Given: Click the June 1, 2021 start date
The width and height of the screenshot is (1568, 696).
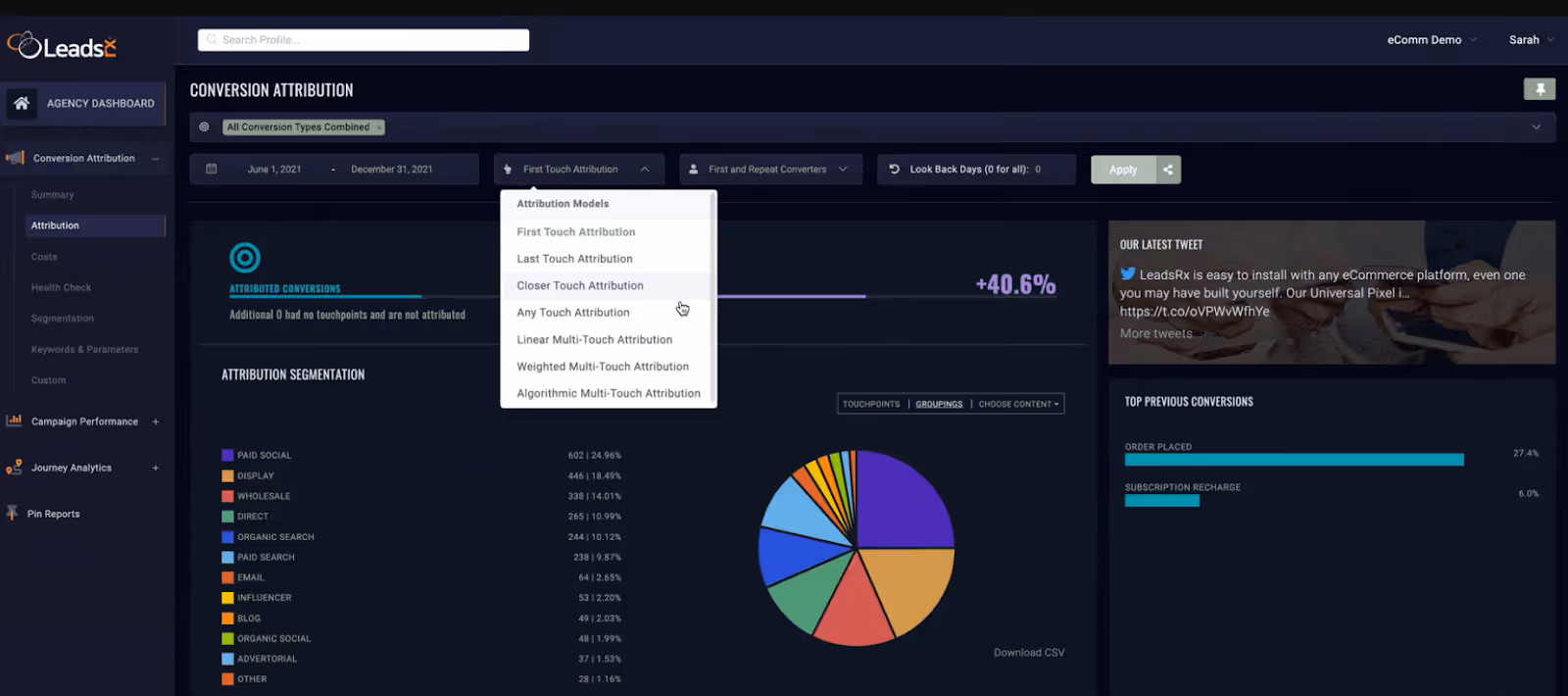Looking at the screenshot, I should coord(274,170).
